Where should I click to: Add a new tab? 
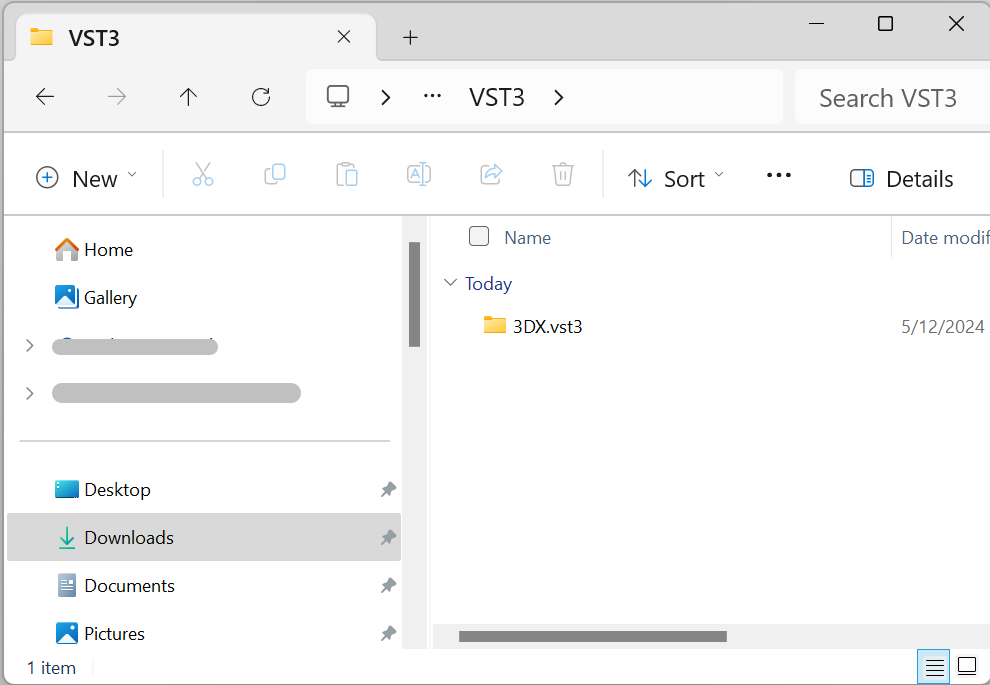[410, 38]
